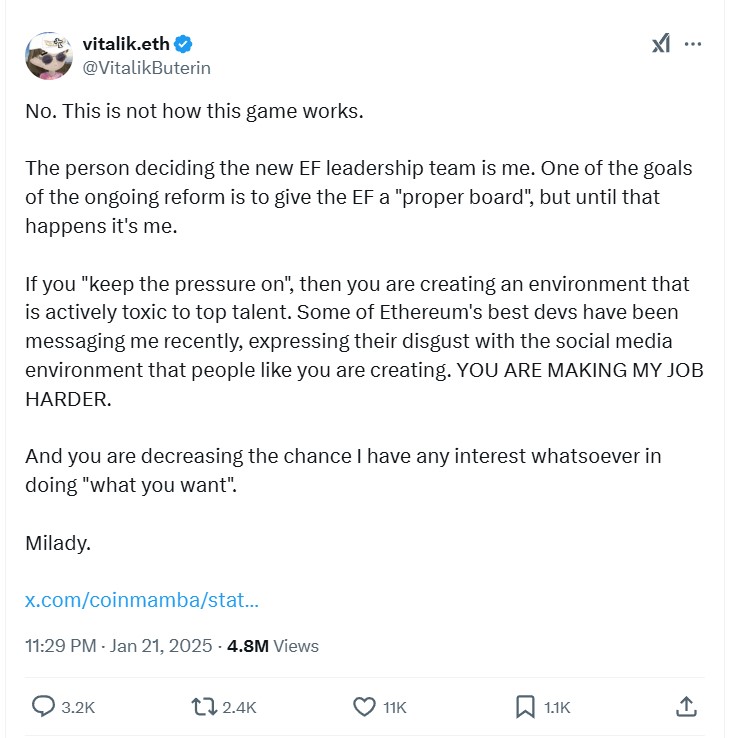
Task: Open the three-dot more options menu
Action: (x=693, y=44)
